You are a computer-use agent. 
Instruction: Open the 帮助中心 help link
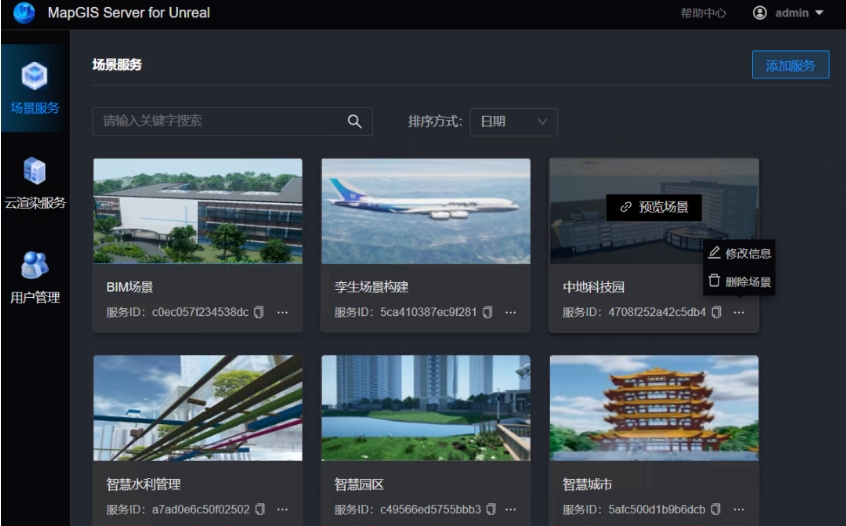tap(703, 13)
